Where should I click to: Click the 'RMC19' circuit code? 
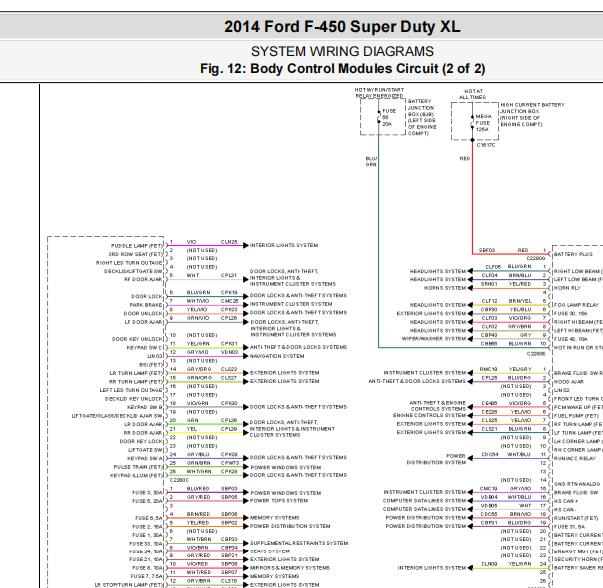pyautogui.click(x=488, y=369)
